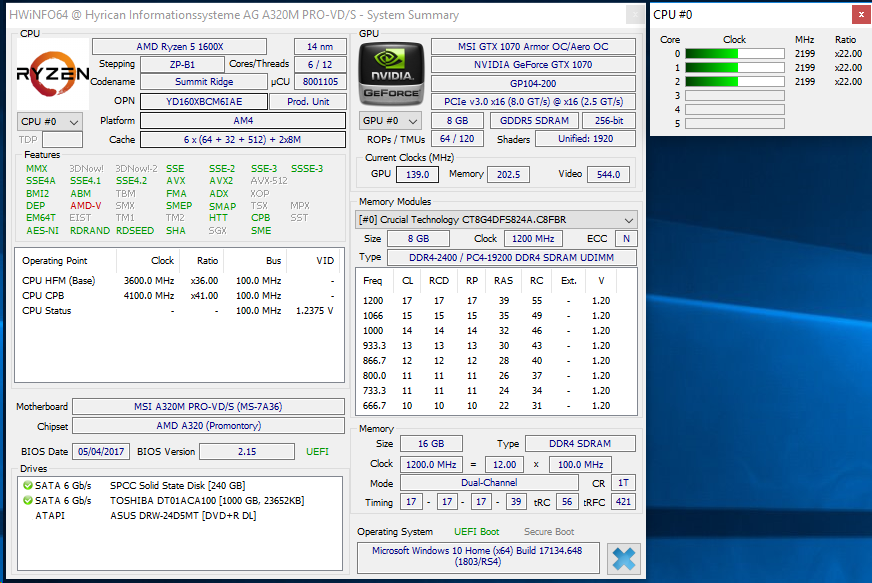Click Core 1 clock bar
The width and height of the screenshot is (872, 583).
[735, 68]
